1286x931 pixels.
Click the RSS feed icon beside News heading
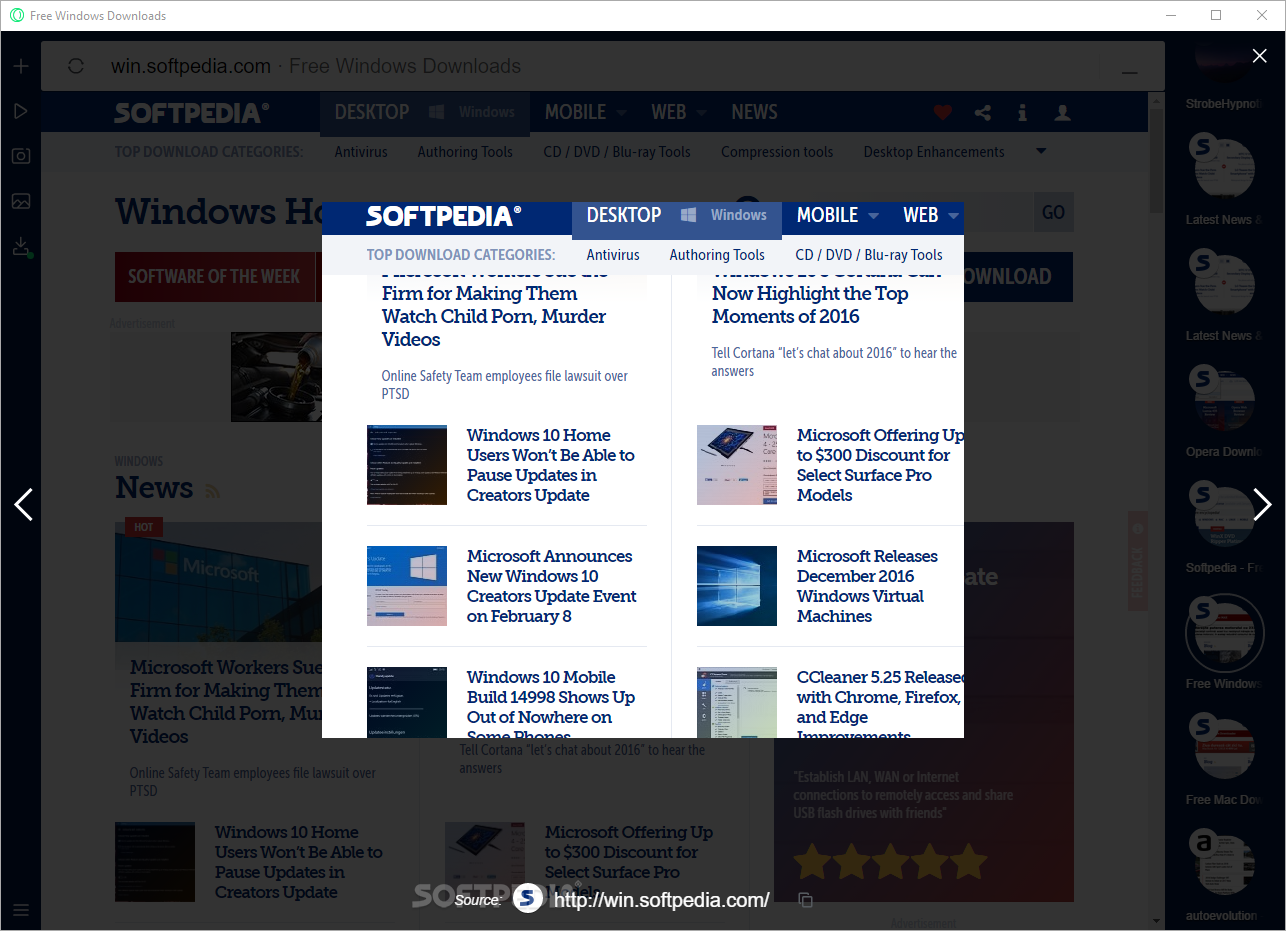[212, 490]
